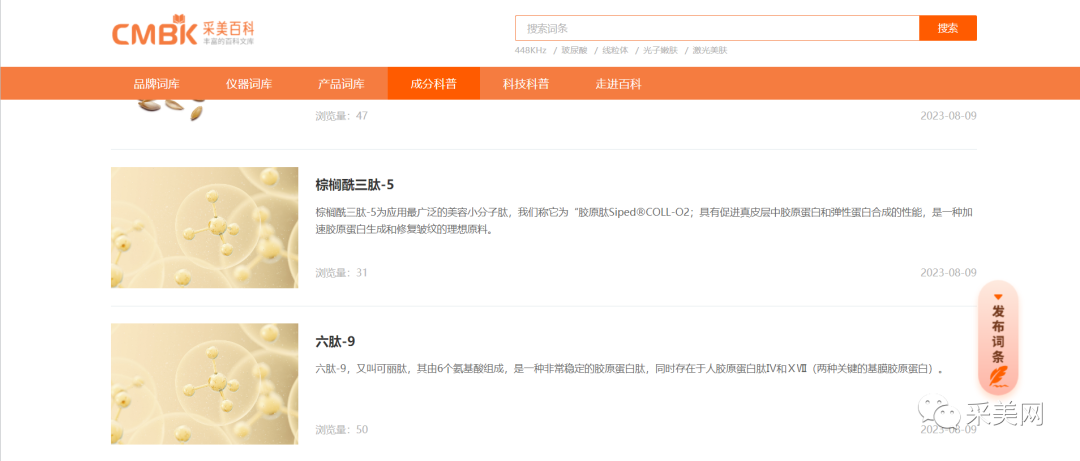Click the 发布词条 floating feather button
1080x461 pixels.
coord(997,337)
